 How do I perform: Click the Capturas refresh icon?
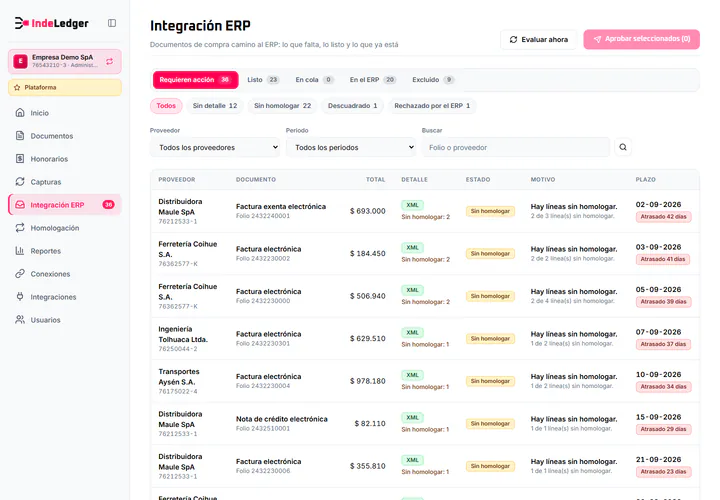20,181
